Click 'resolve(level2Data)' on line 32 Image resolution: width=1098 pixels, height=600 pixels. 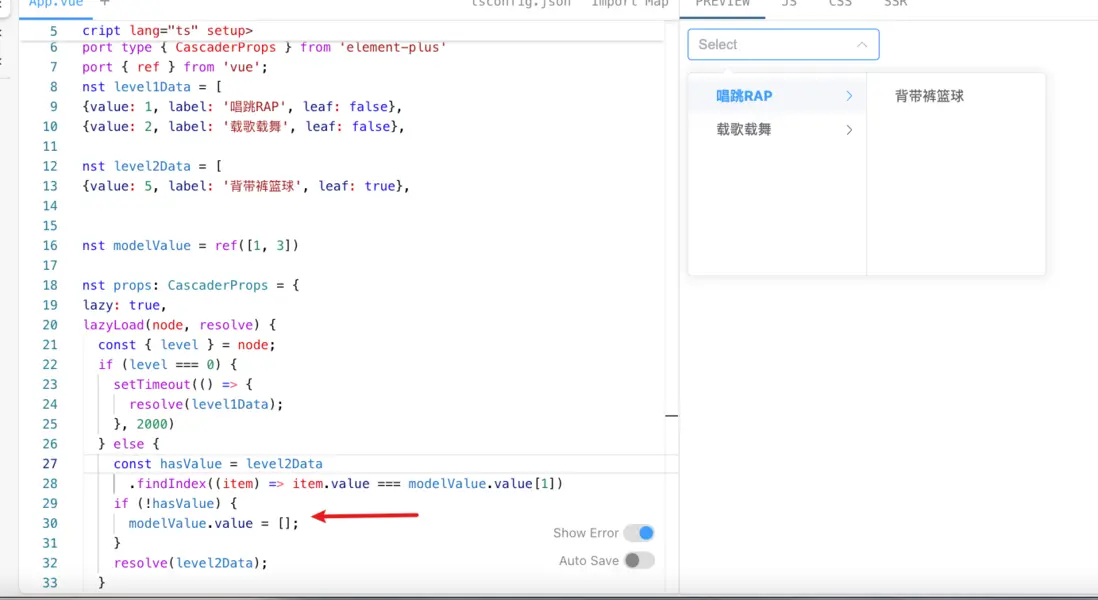tap(190, 563)
